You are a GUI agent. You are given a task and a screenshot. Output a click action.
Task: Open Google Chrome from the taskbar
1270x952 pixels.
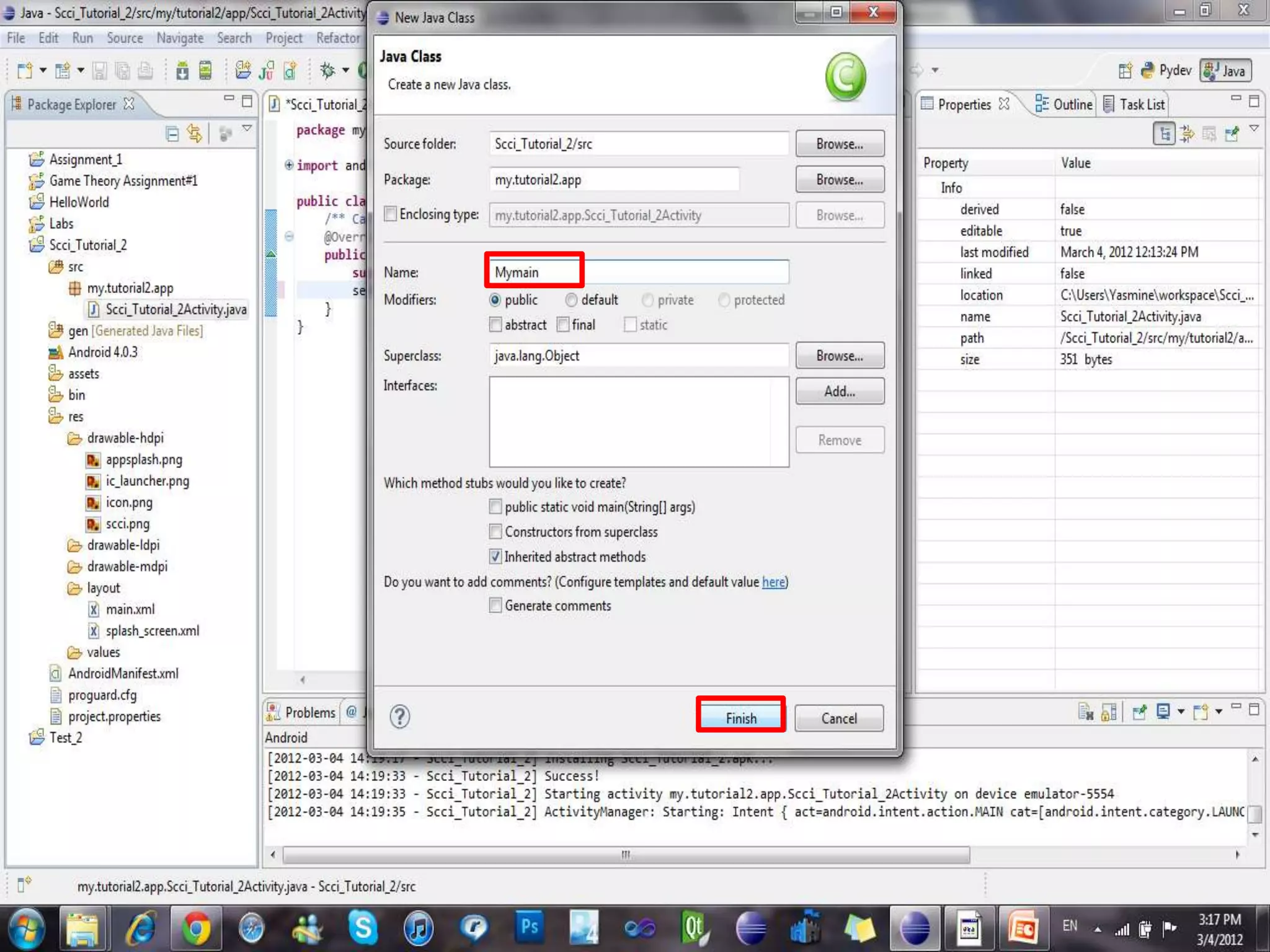tap(196, 929)
